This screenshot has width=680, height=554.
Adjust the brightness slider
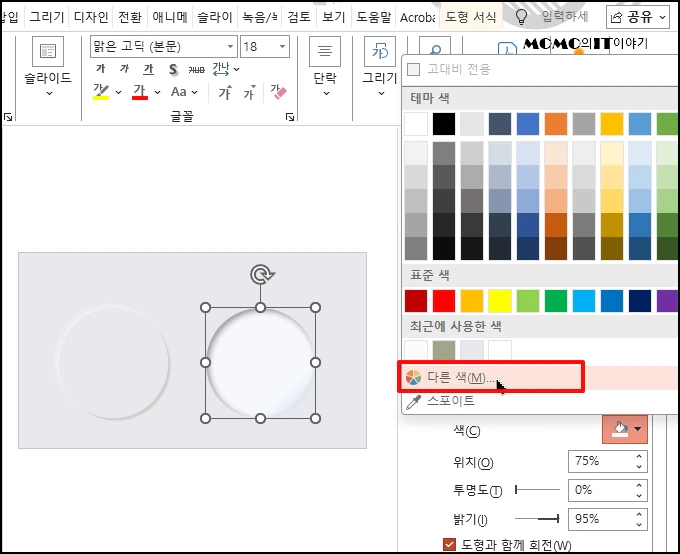coord(538,518)
